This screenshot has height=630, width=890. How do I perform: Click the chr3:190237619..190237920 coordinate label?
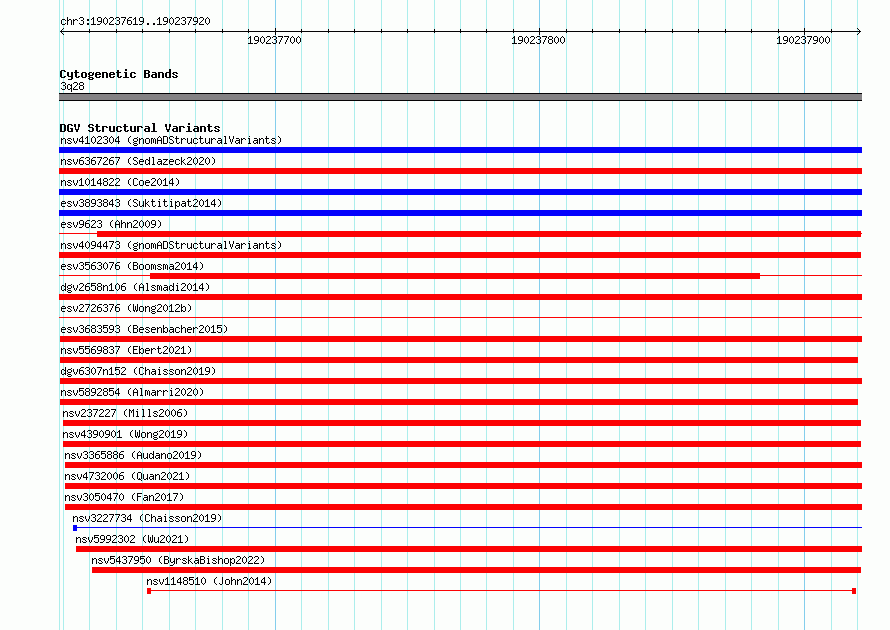135,21
